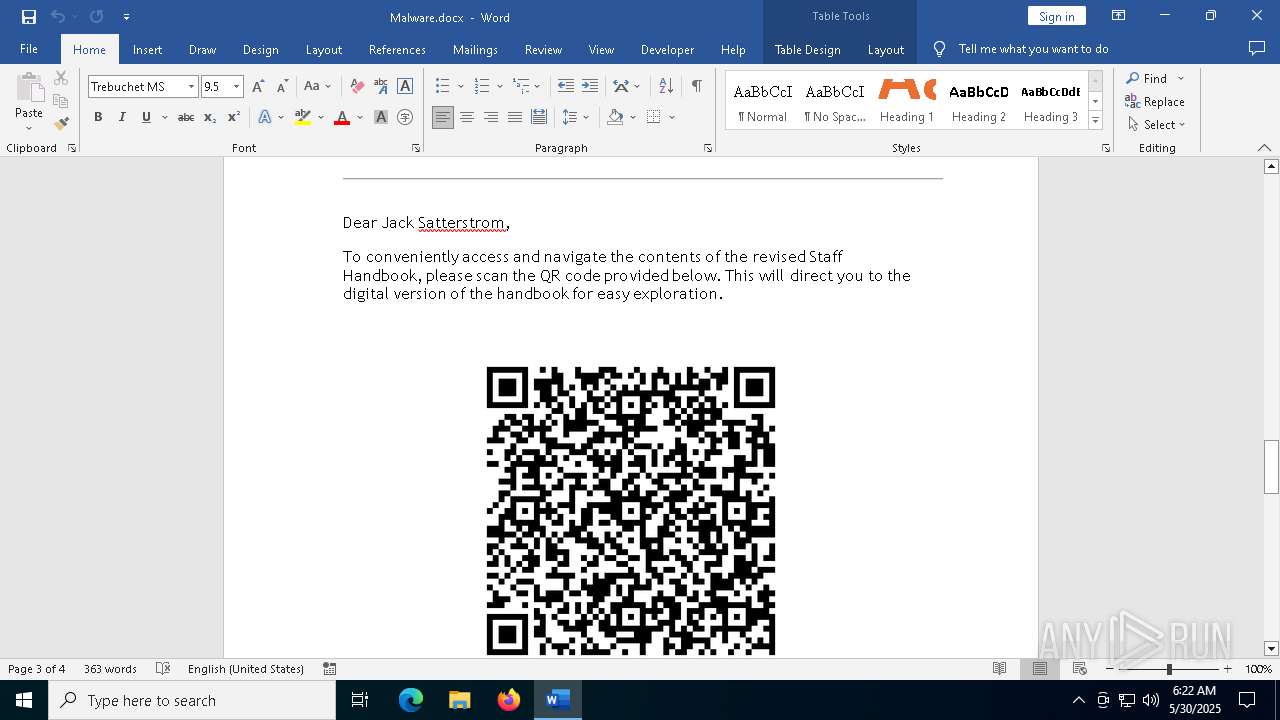Viewport: 1280px width, 720px height.
Task: Open the font size dropdown
Action: (x=236, y=87)
